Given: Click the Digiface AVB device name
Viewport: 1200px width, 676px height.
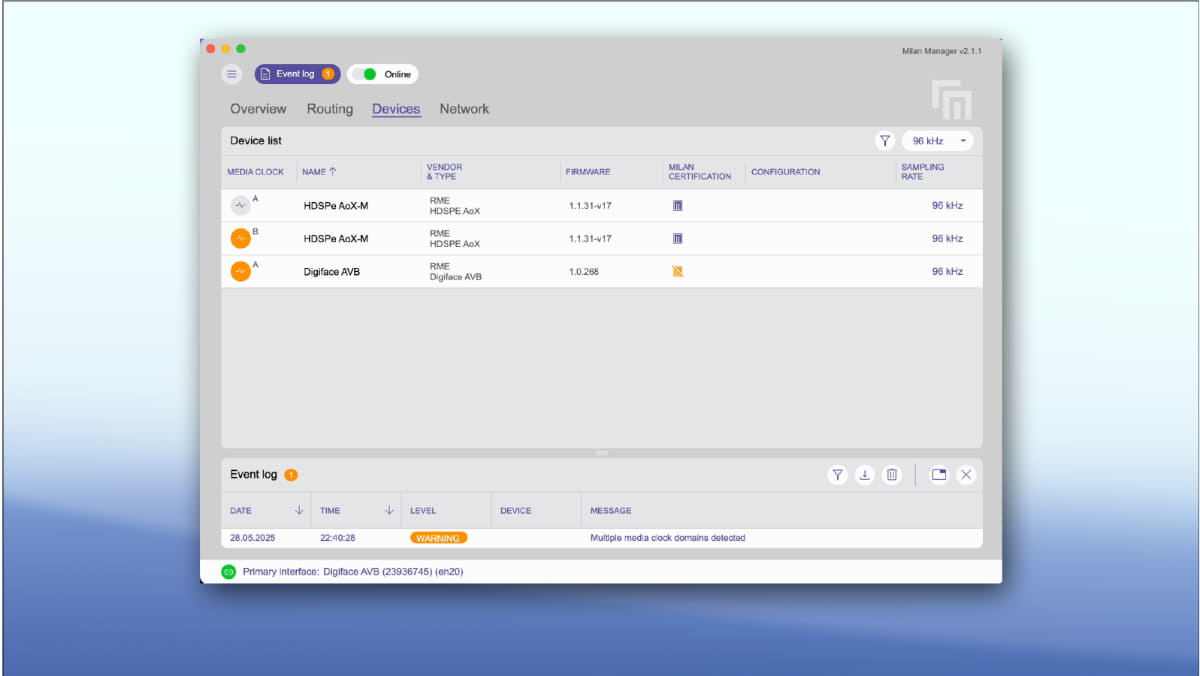Looking at the screenshot, I should click(x=332, y=272).
